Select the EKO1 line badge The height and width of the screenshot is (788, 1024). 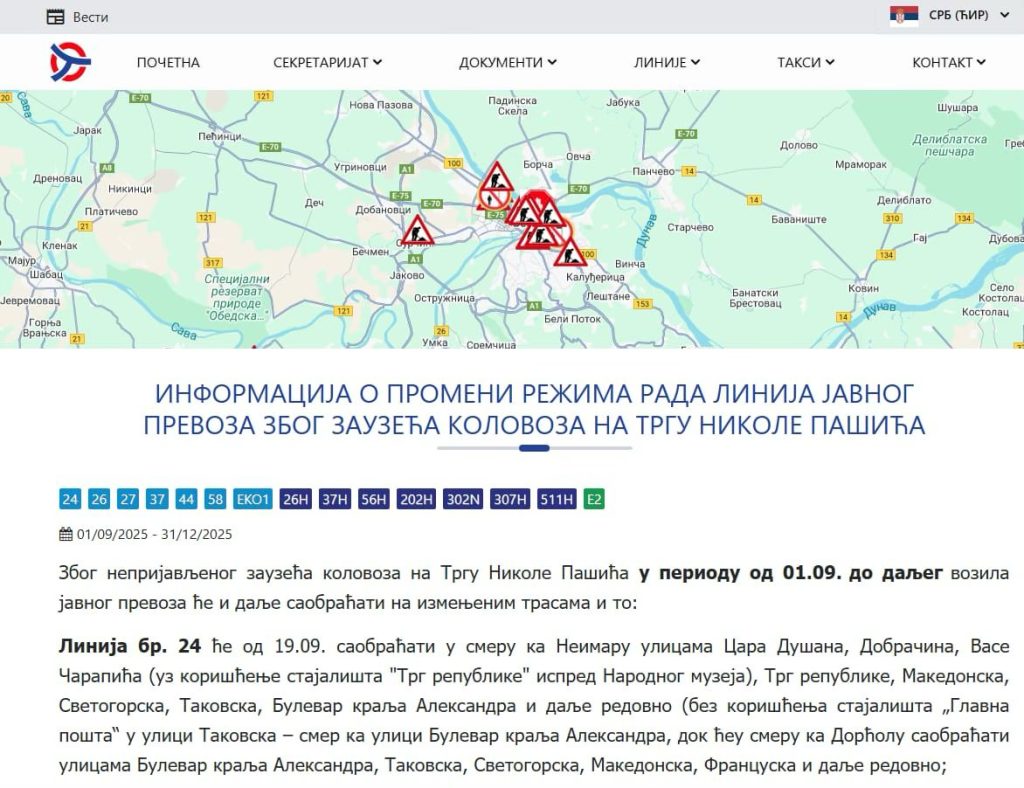tap(252, 499)
